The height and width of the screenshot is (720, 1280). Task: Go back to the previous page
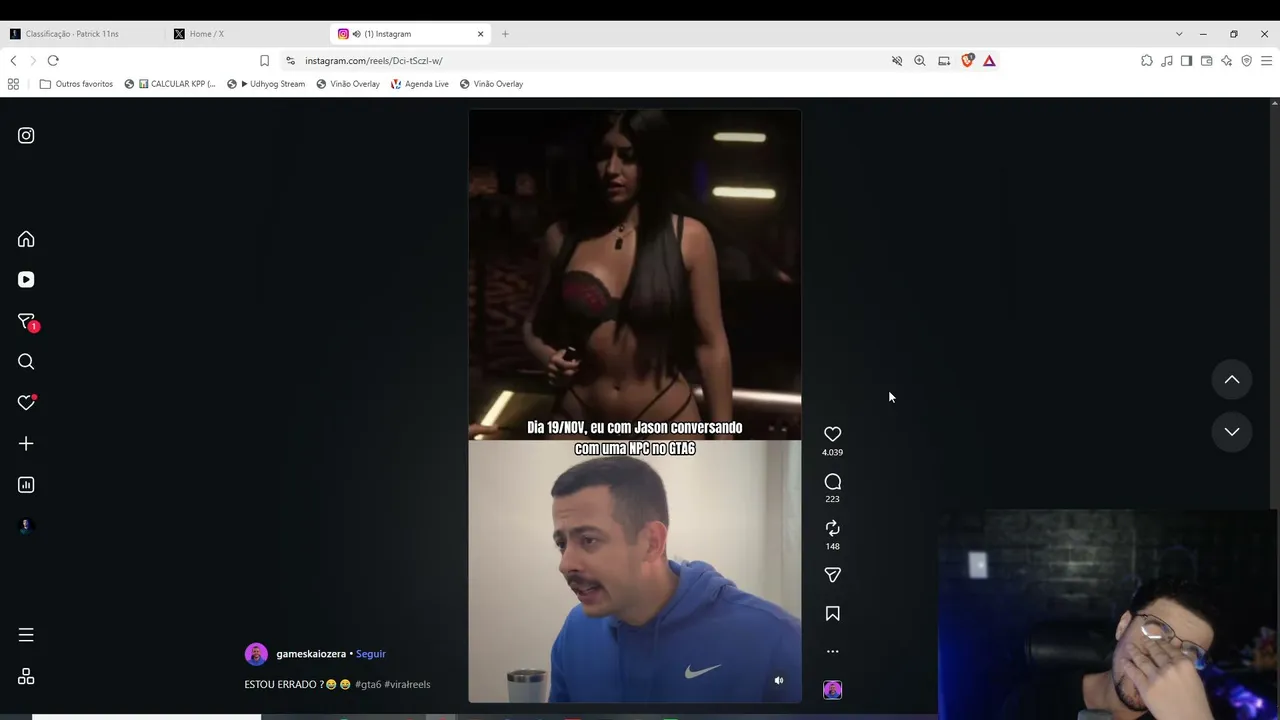[13, 61]
